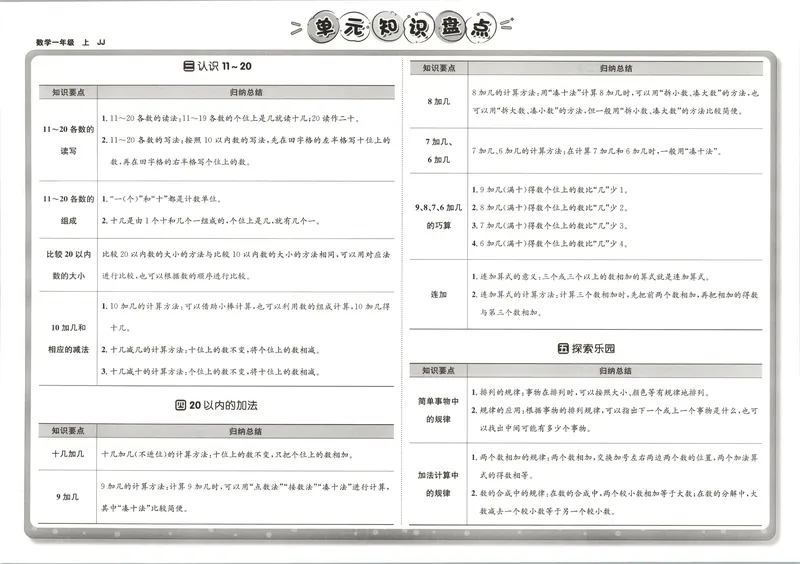This screenshot has height=564, width=800.
Task: Select the row label "加法计算中的规律"
Action: point(438,484)
